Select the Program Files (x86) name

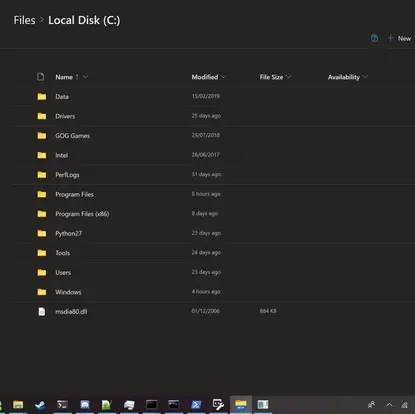82,214
